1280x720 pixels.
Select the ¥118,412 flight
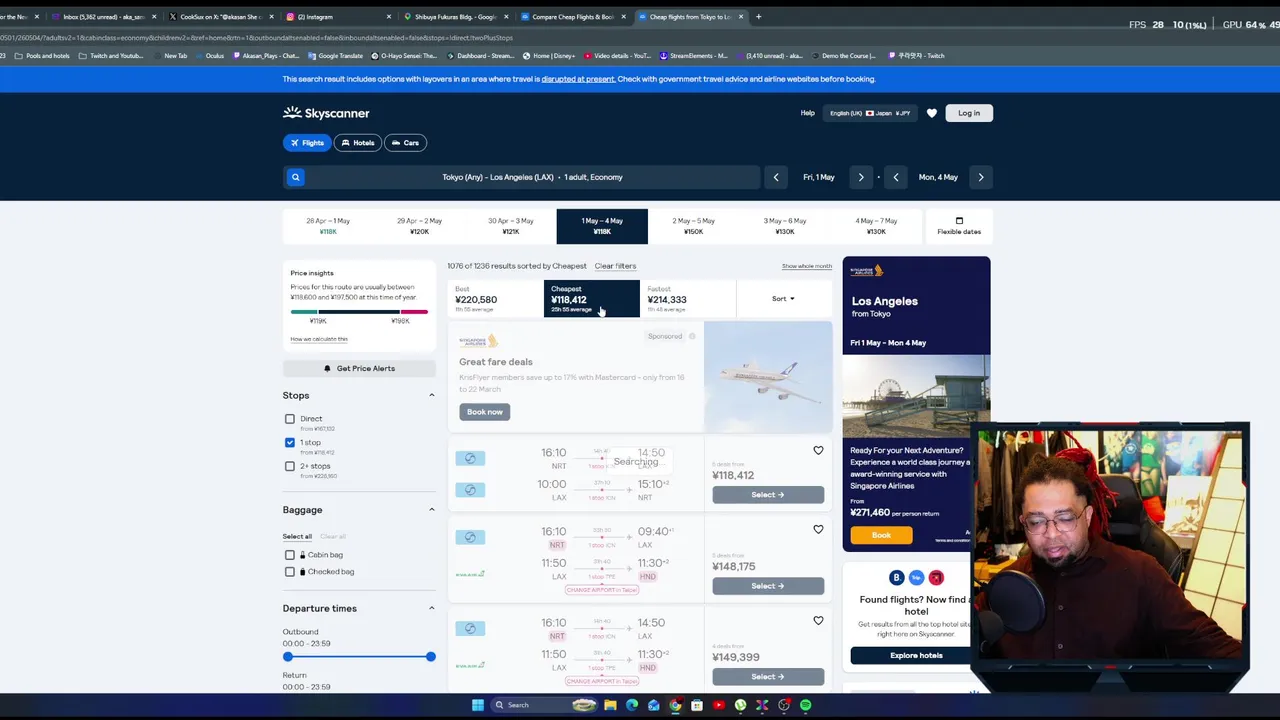tap(768, 495)
